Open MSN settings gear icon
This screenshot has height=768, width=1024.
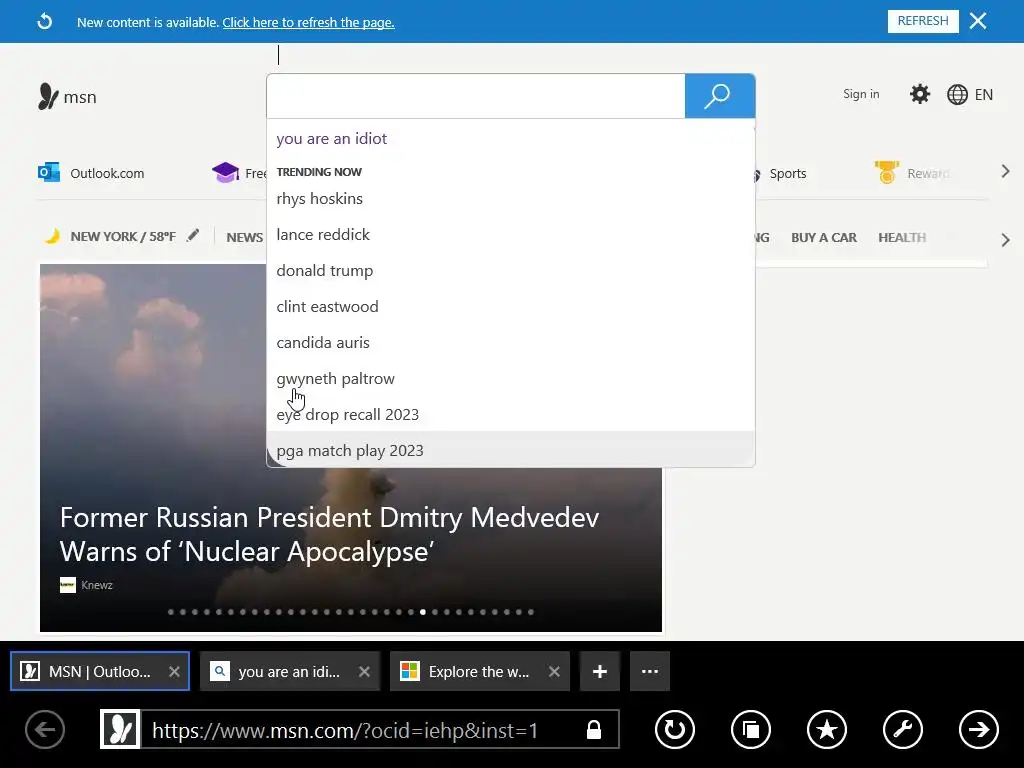[x=920, y=94]
